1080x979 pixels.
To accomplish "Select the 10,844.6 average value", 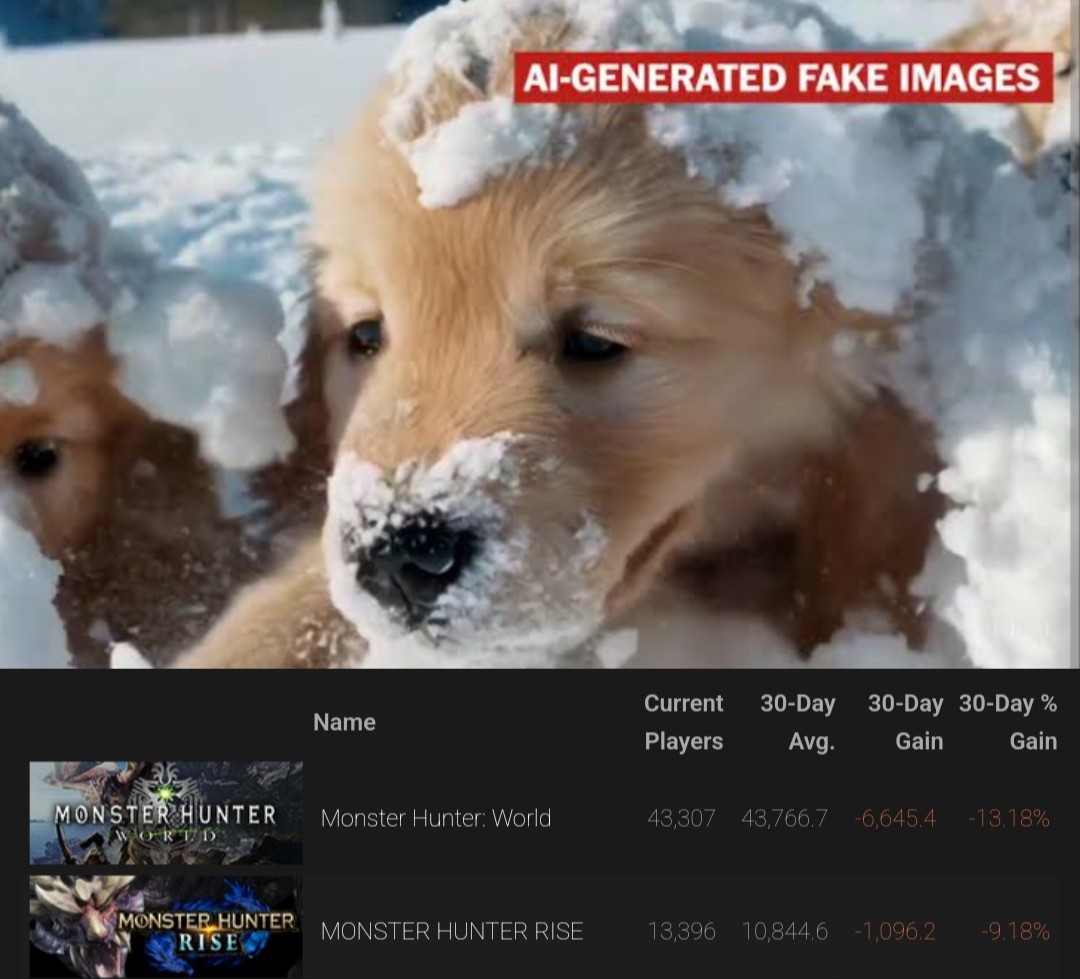I will pyautogui.click(x=785, y=931).
